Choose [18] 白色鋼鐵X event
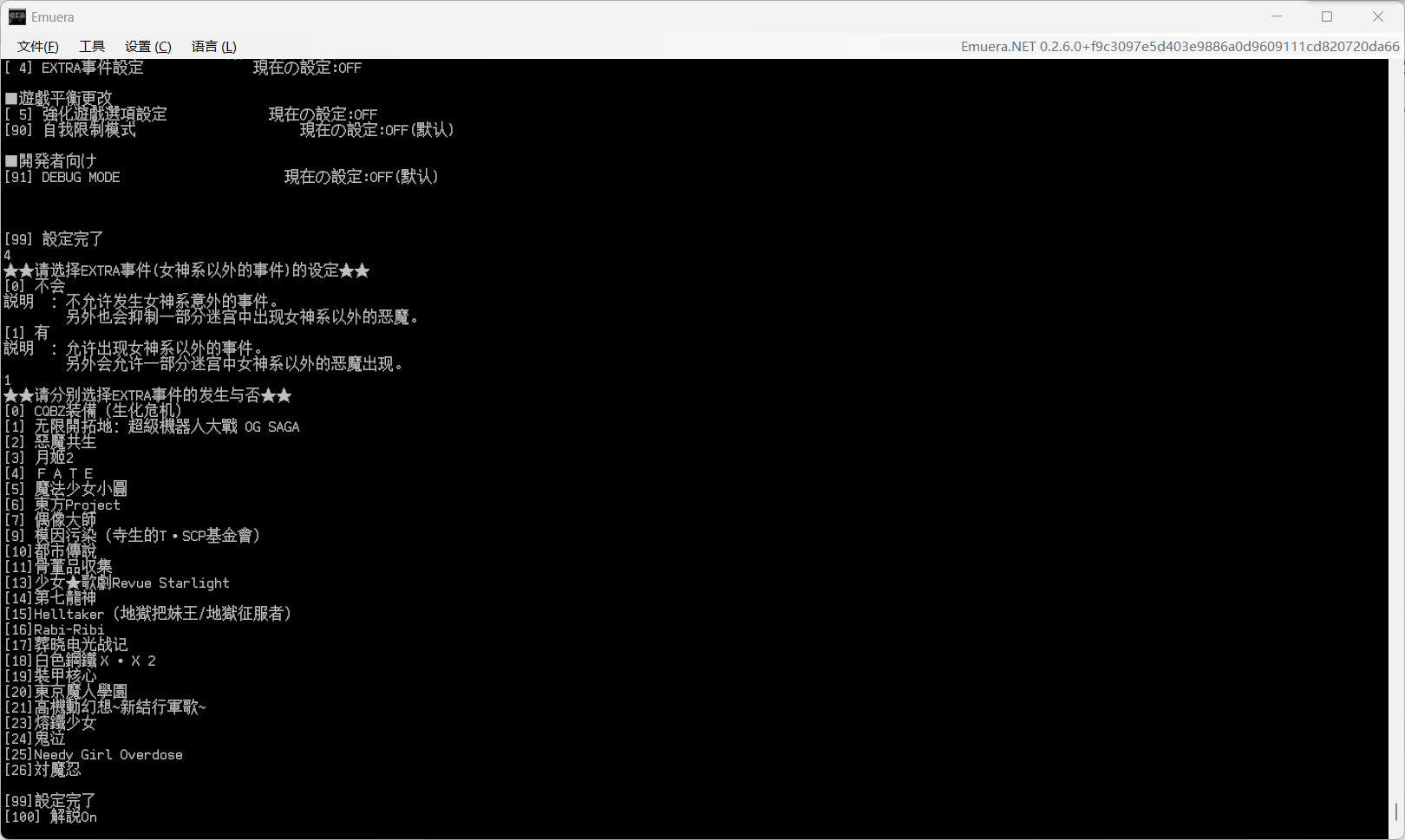This screenshot has height=840, width=1405. pos(80,661)
